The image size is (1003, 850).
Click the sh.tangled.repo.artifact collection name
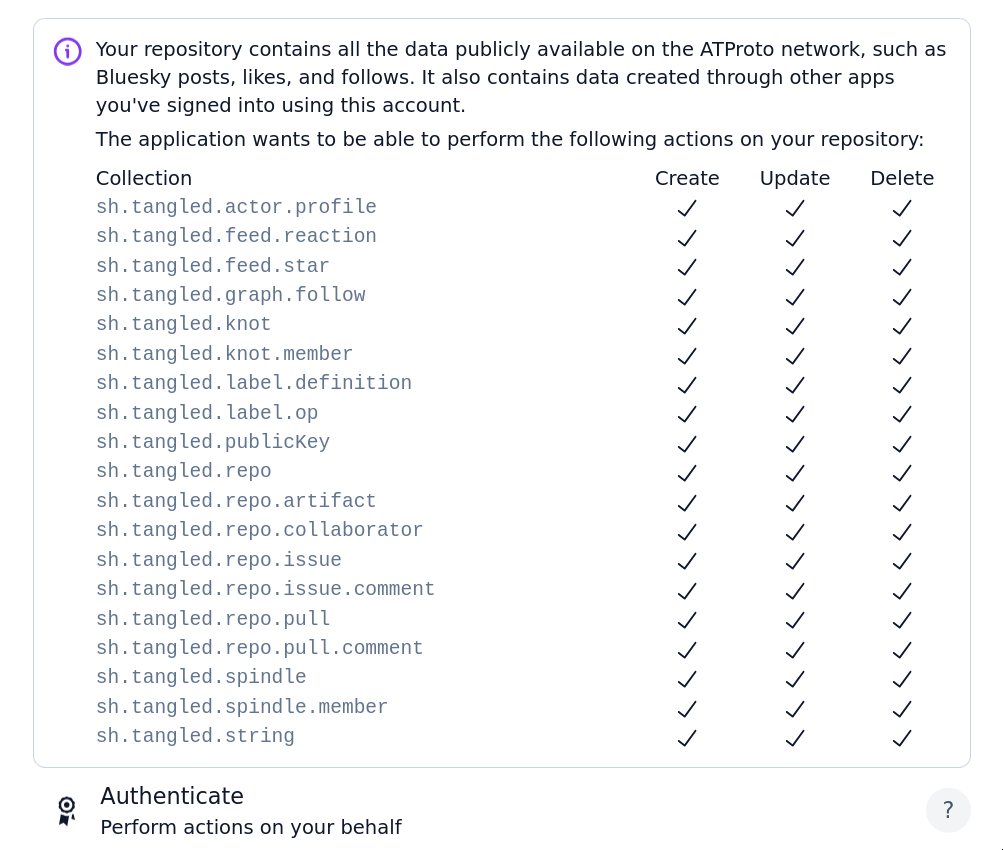pyautogui.click(x=236, y=501)
